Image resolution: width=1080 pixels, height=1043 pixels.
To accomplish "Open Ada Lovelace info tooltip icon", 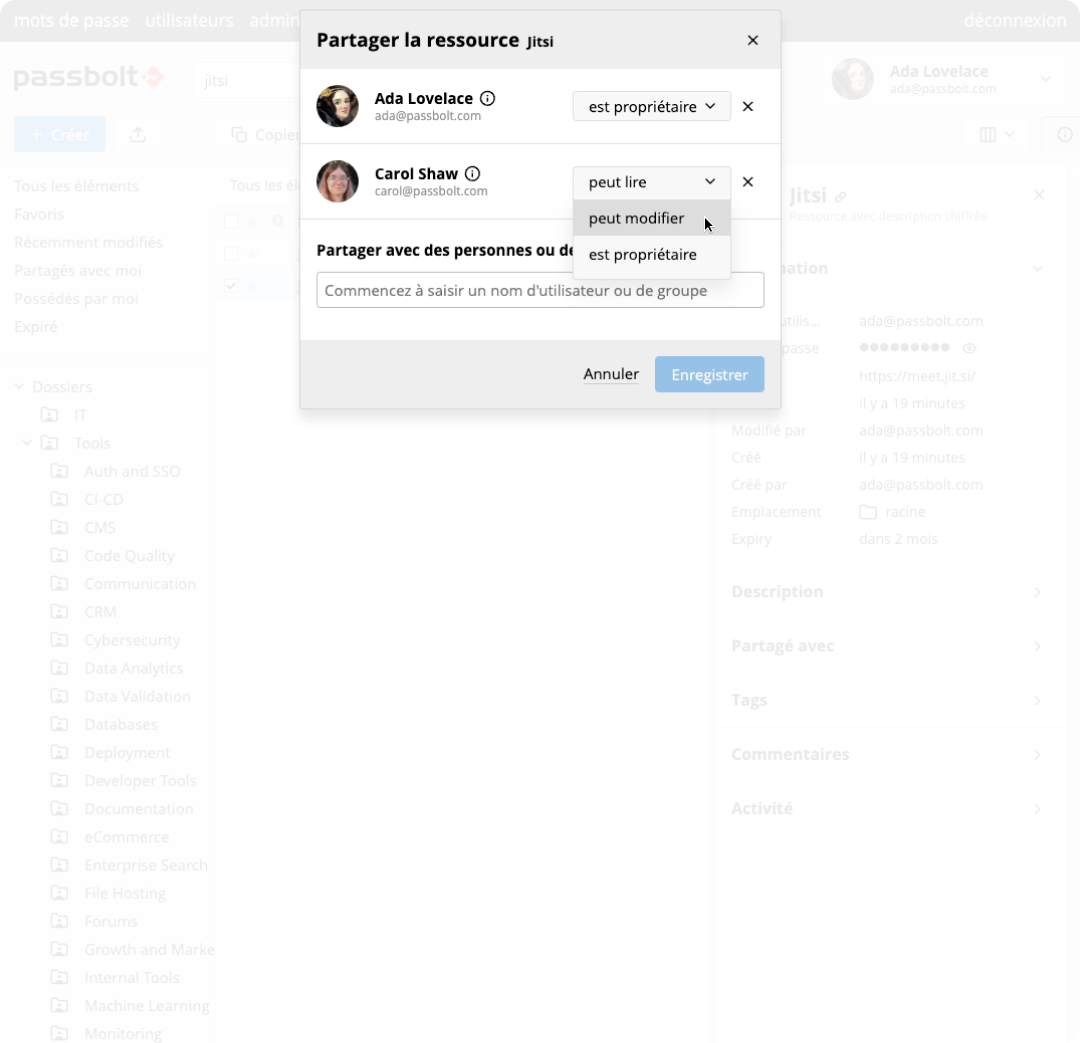I will pos(487,99).
